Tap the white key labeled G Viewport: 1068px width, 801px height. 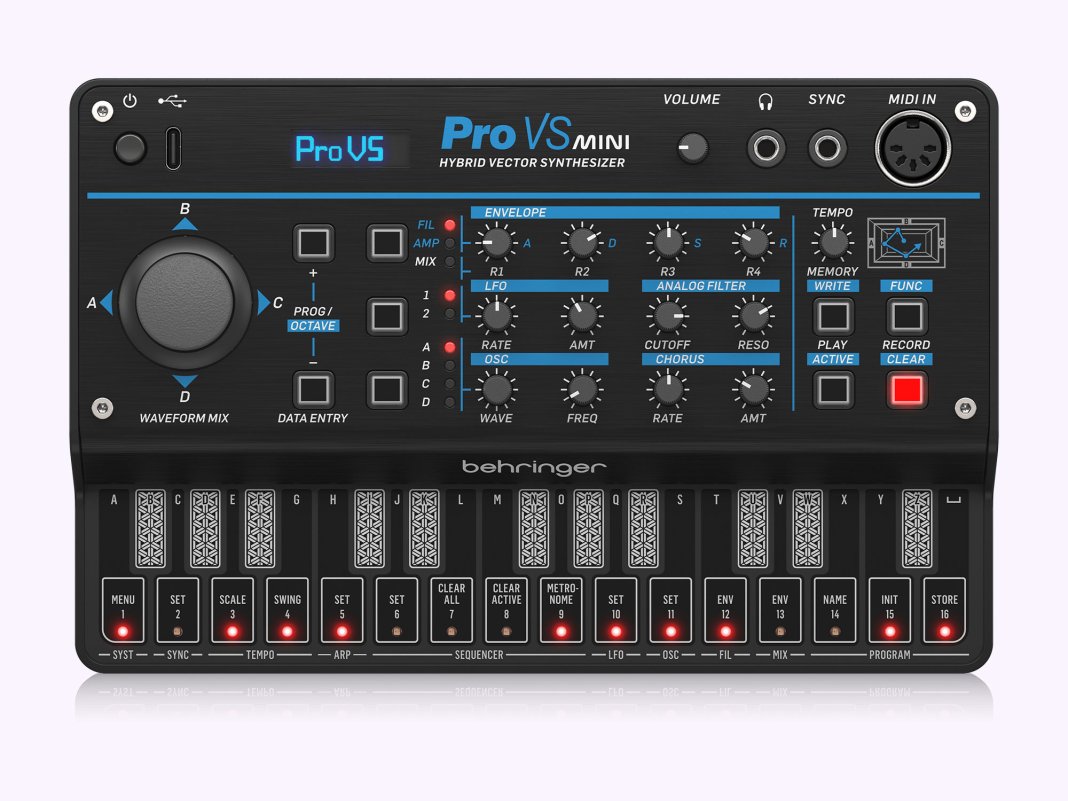click(x=296, y=530)
